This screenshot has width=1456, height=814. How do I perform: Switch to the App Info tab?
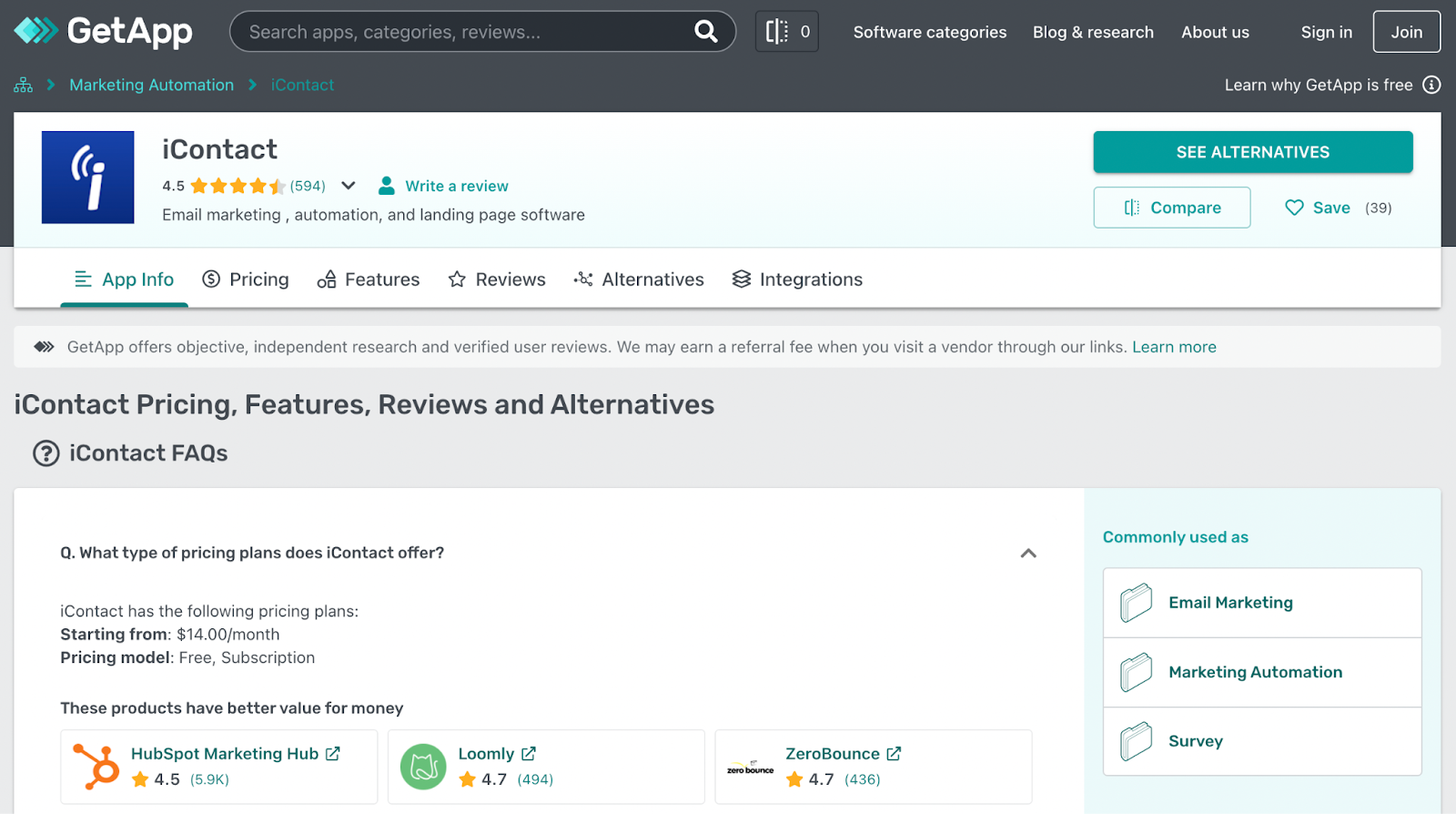[125, 280]
